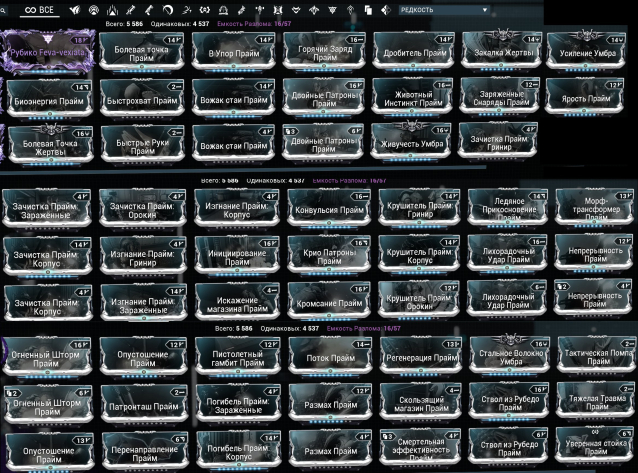The image size is (638, 473).
Task: Select the Уверенная стойка Прайм mod
Action: coord(595,445)
